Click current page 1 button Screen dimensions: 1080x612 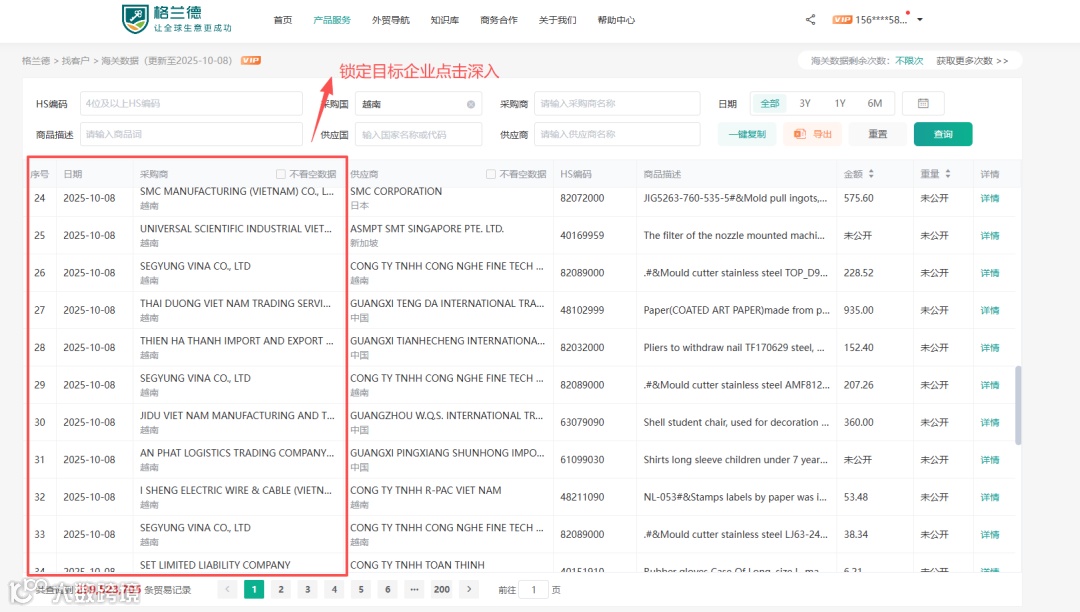coord(254,589)
